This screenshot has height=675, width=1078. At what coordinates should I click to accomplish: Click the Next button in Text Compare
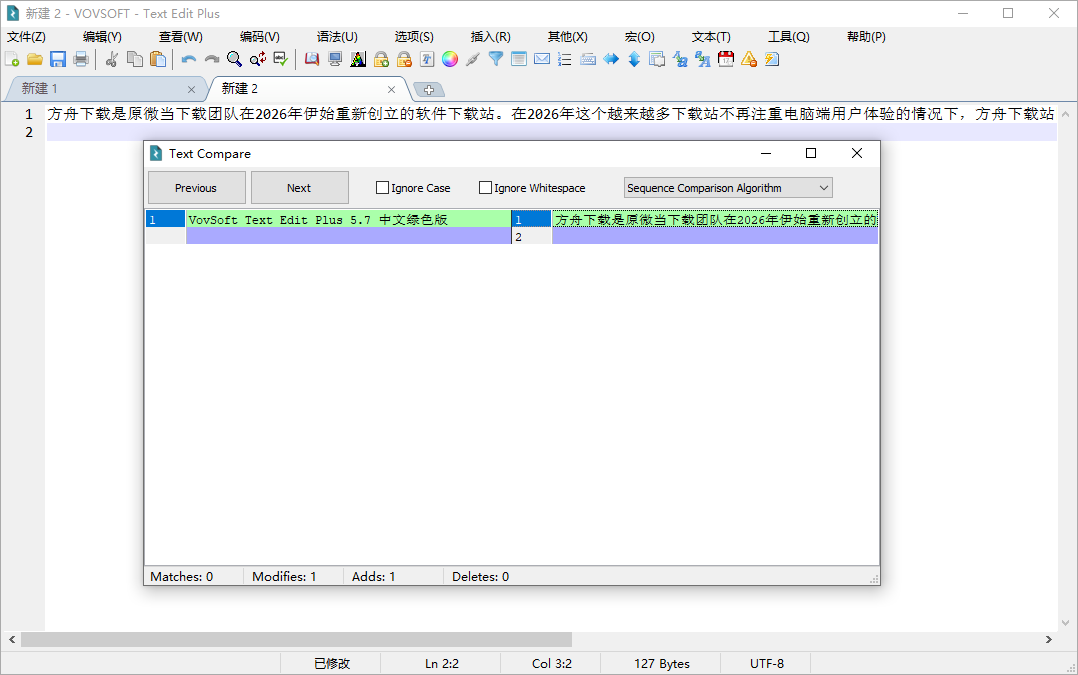(299, 187)
